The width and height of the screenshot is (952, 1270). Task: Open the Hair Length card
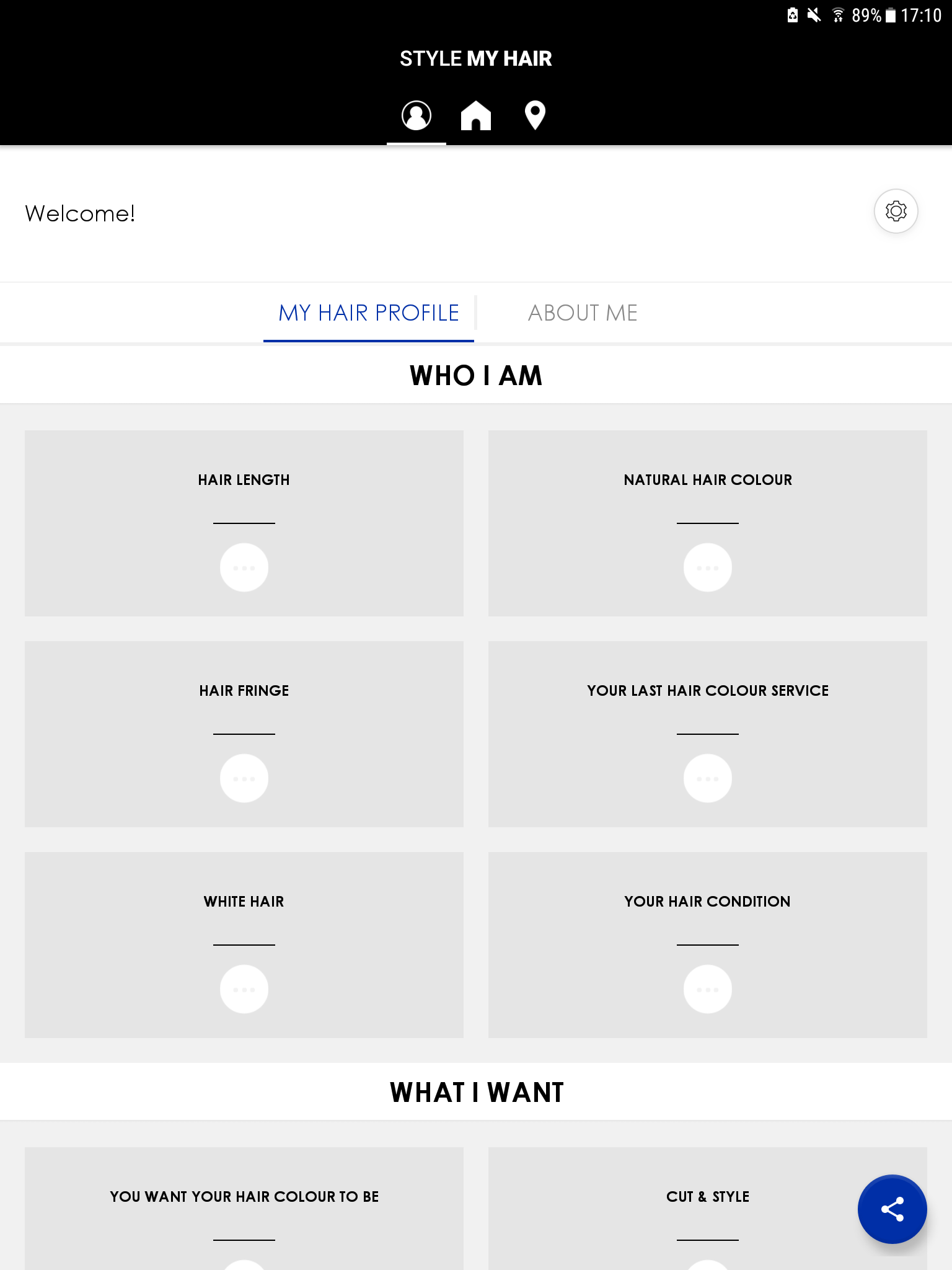(x=244, y=480)
